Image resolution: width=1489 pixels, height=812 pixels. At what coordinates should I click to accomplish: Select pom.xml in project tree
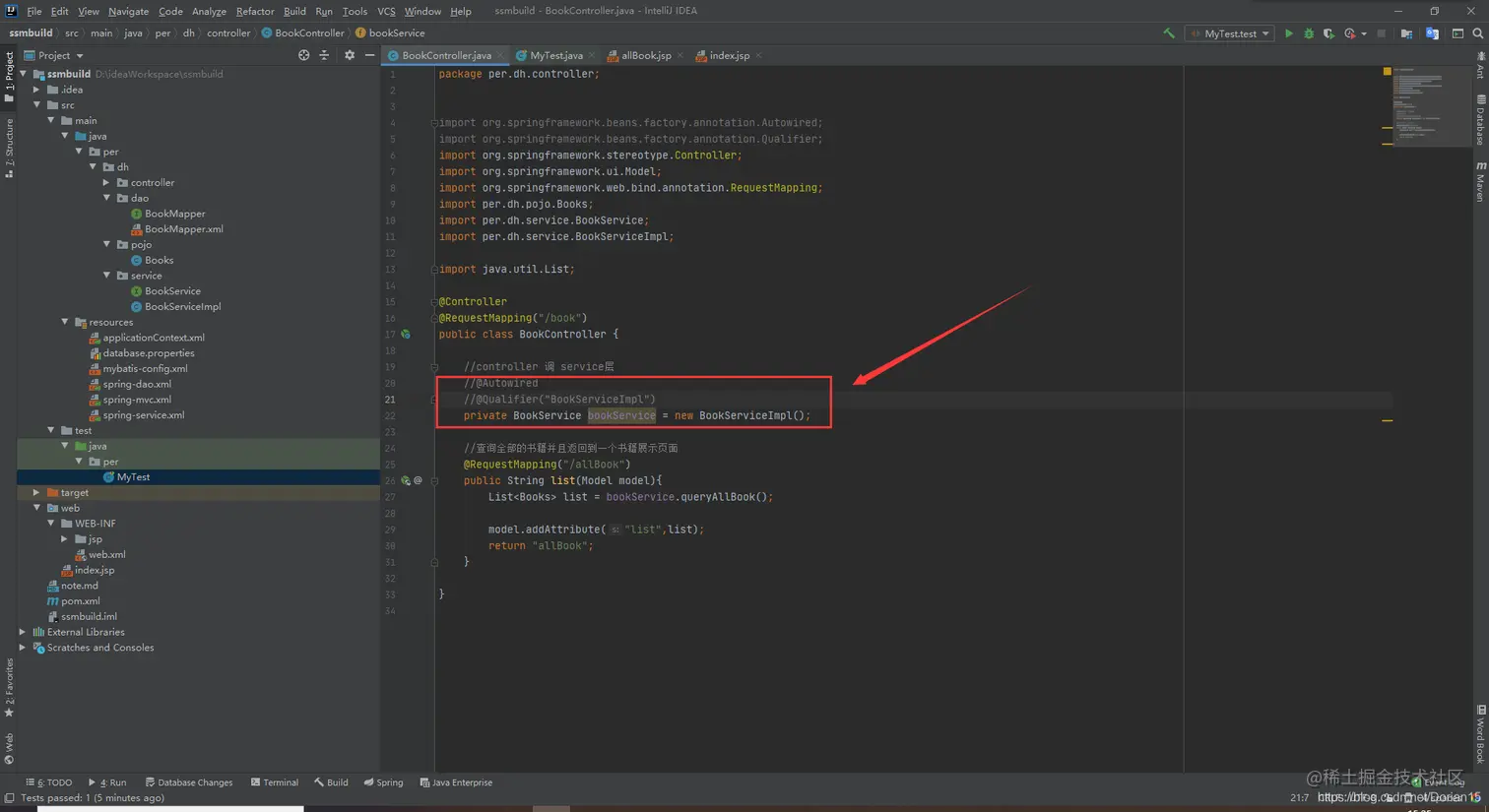tap(80, 601)
